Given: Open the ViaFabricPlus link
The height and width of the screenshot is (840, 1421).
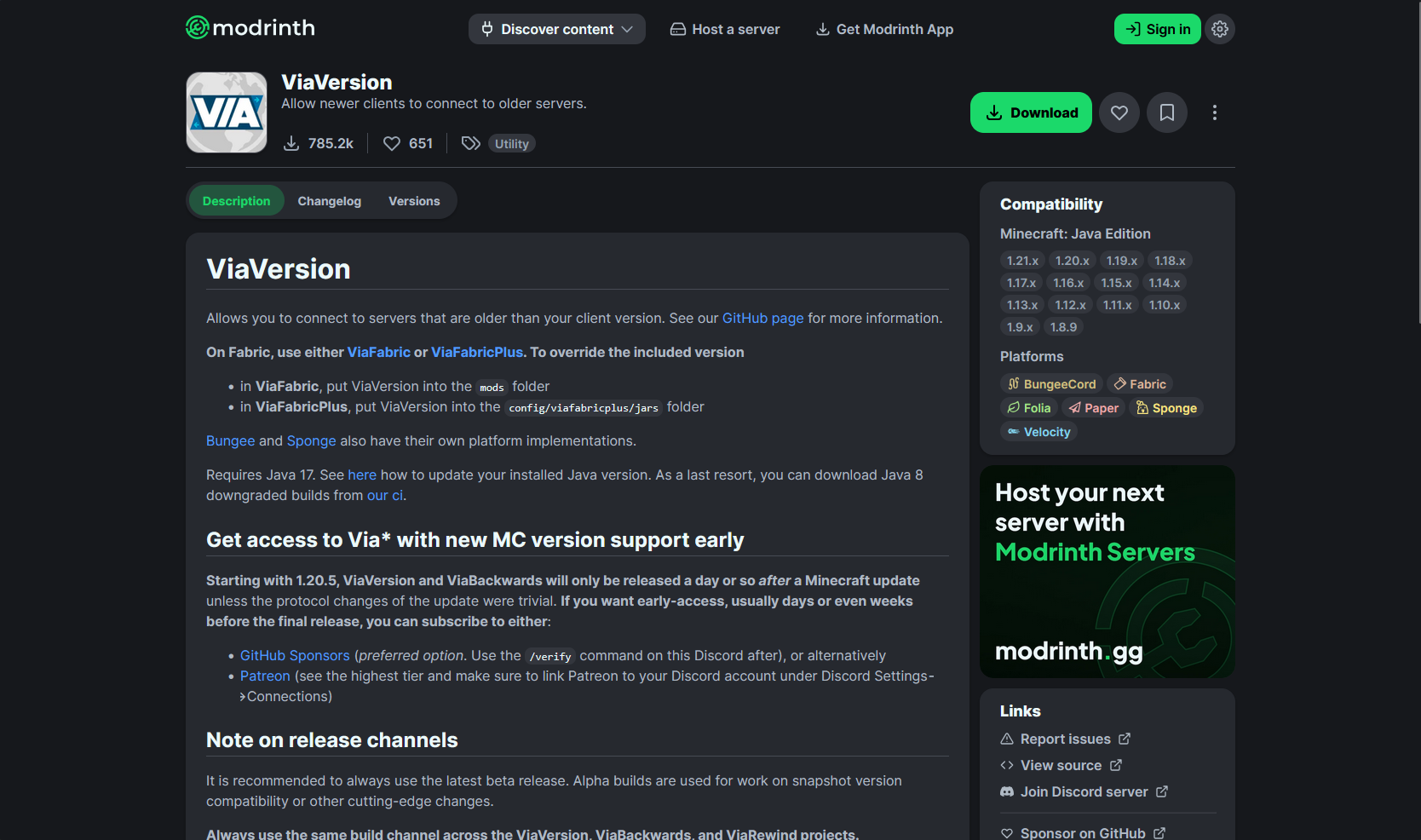Looking at the screenshot, I should [x=477, y=352].
